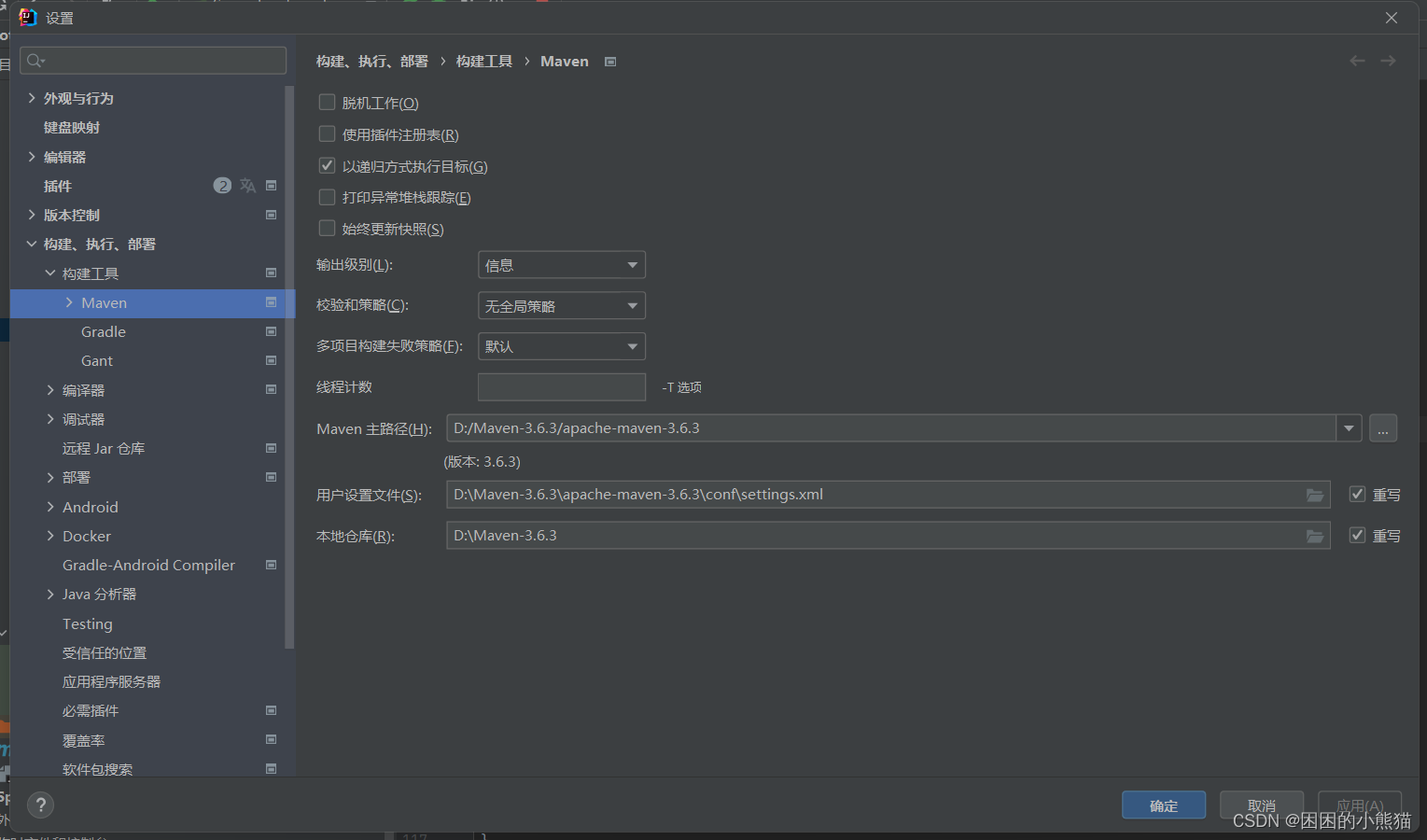Click the ... browse button for Maven home
The width and height of the screenshot is (1427, 840).
pos(1383,428)
